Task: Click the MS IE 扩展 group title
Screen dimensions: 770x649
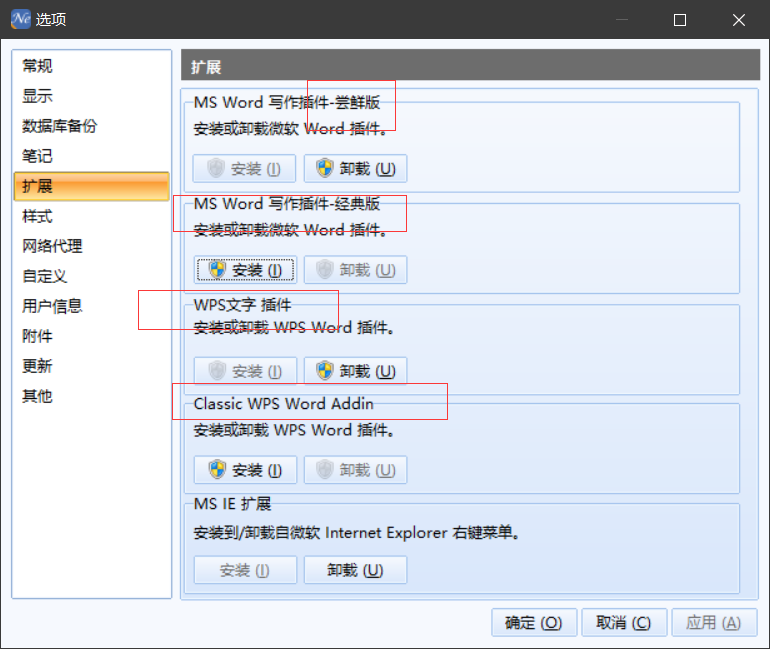Action: 232,504
